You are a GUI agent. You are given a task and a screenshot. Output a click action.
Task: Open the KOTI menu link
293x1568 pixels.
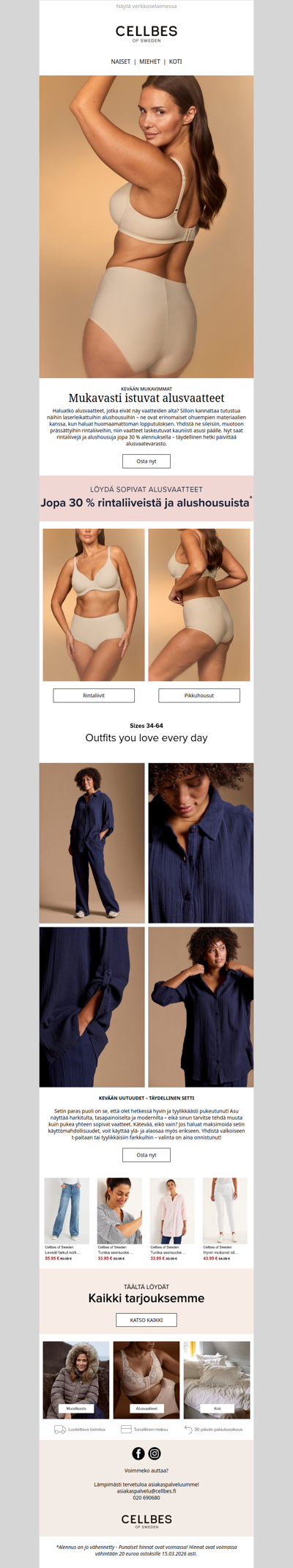(176, 62)
